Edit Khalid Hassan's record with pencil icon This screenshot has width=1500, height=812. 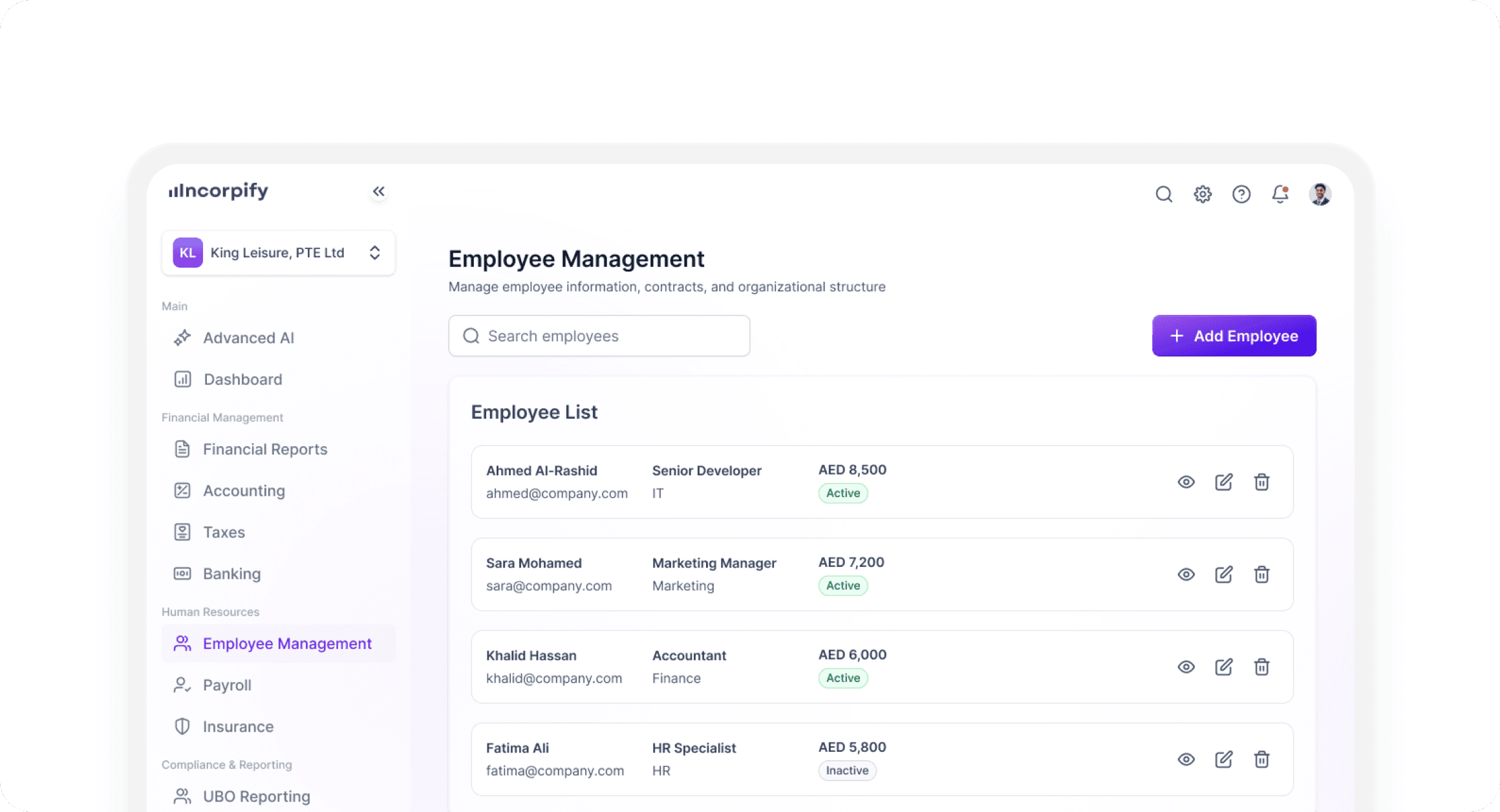pos(1223,667)
